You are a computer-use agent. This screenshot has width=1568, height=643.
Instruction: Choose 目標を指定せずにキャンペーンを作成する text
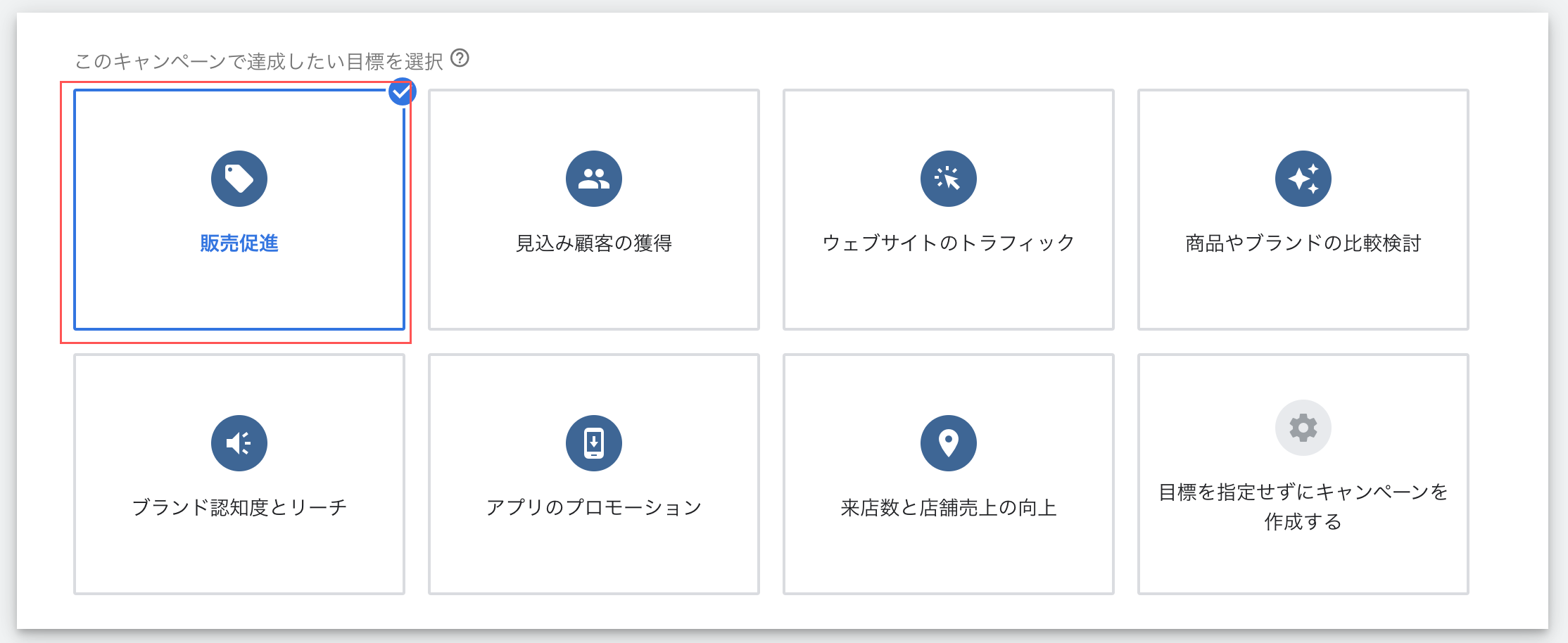point(1303,507)
